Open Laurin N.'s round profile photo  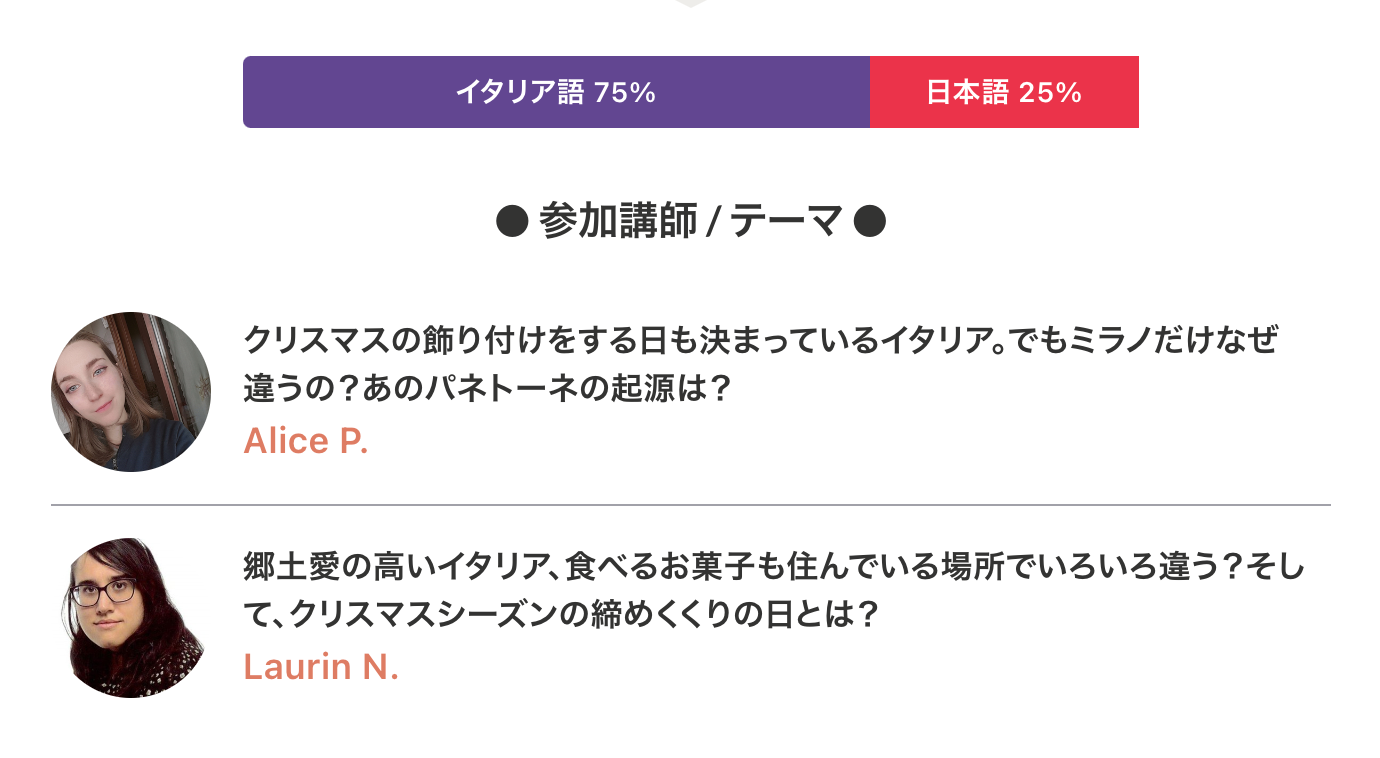click(x=131, y=618)
